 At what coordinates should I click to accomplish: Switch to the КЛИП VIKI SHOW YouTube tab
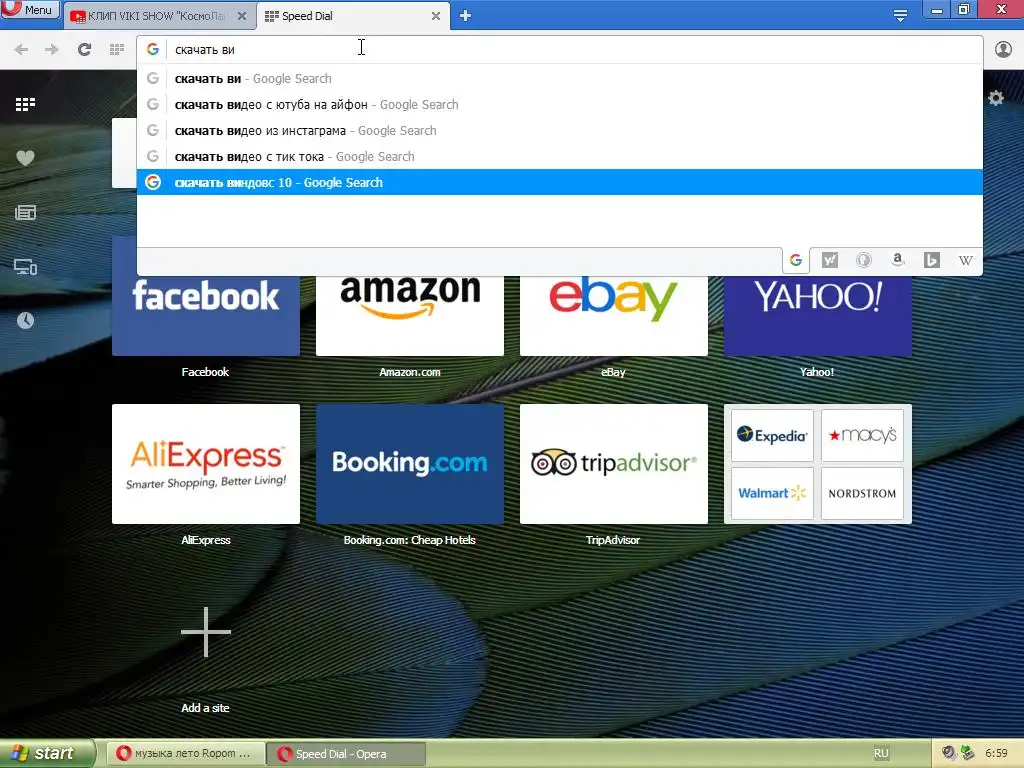pos(157,16)
